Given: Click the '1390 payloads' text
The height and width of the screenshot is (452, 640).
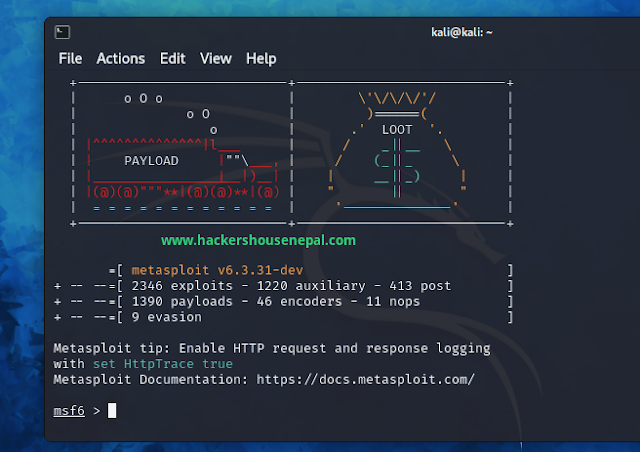Looking at the screenshot, I should click(182, 302).
